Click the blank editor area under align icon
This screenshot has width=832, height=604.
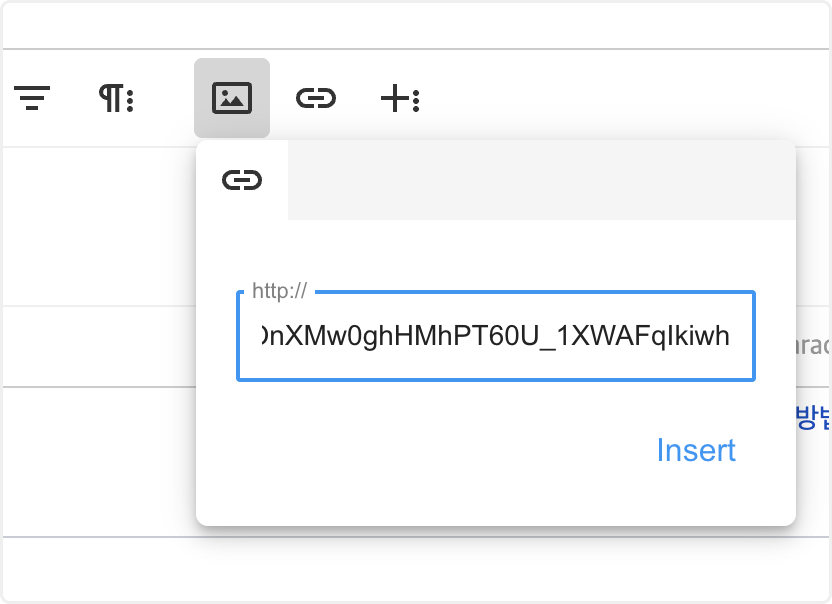(x=90, y=225)
